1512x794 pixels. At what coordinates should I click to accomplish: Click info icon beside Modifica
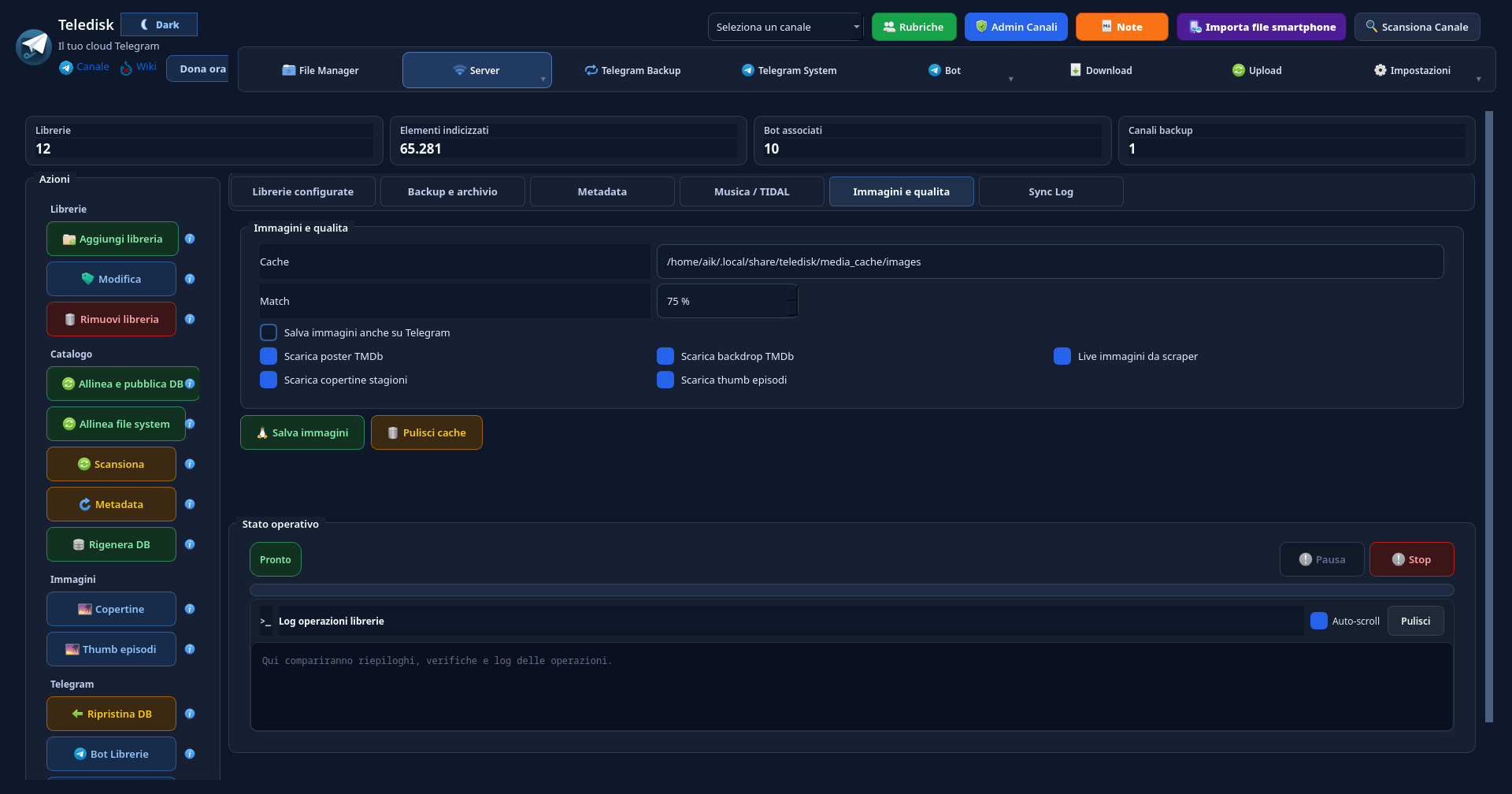coord(190,279)
